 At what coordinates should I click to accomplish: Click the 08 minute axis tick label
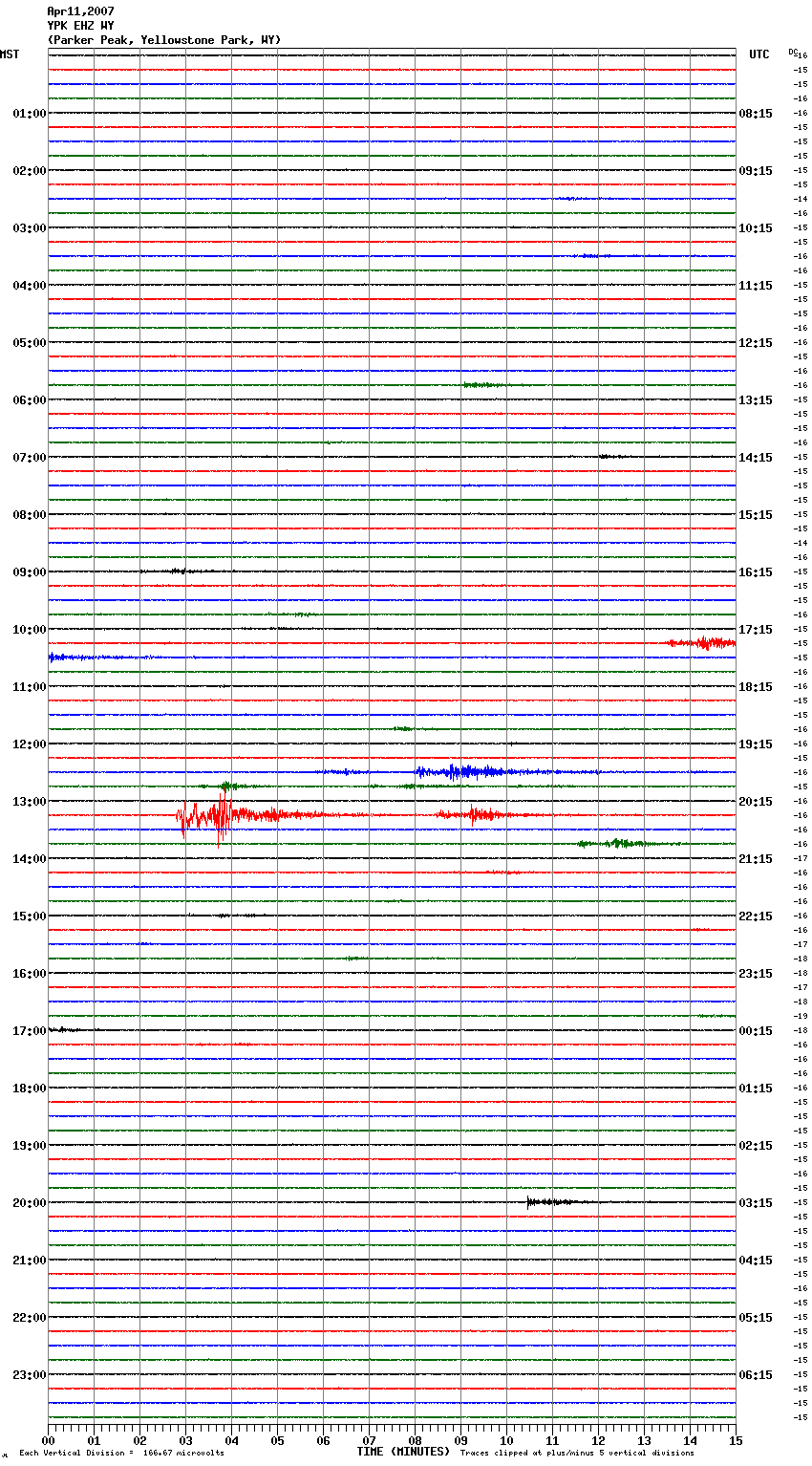click(x=416, y=1440)
